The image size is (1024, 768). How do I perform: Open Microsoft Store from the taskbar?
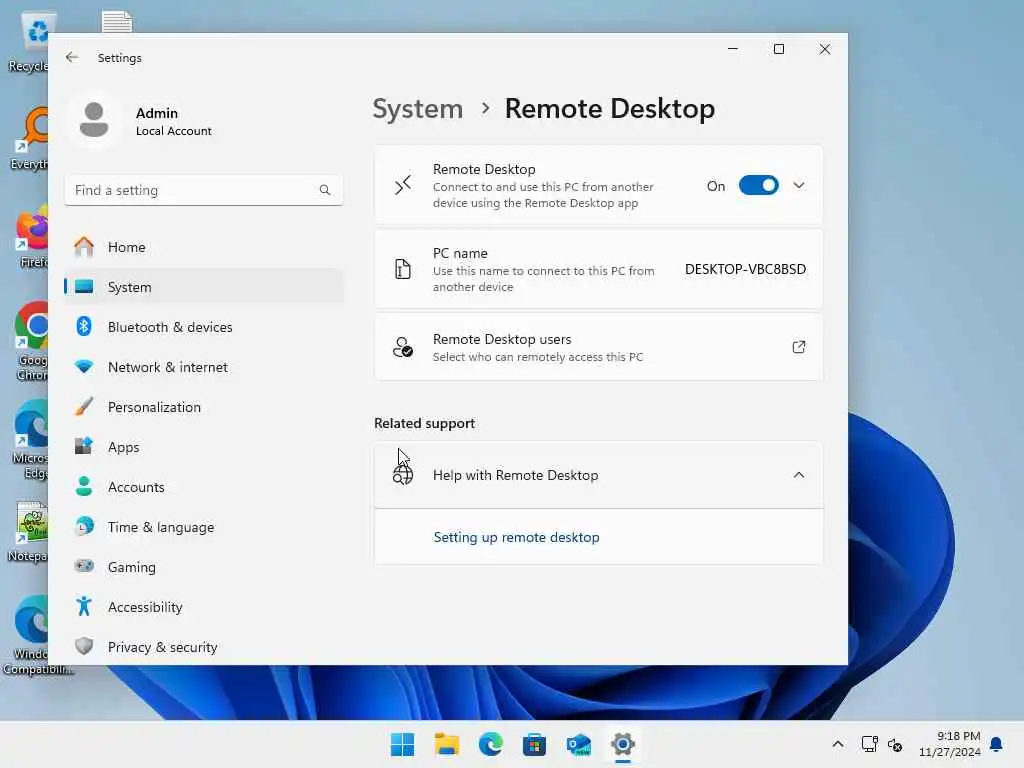click(534, 744)
